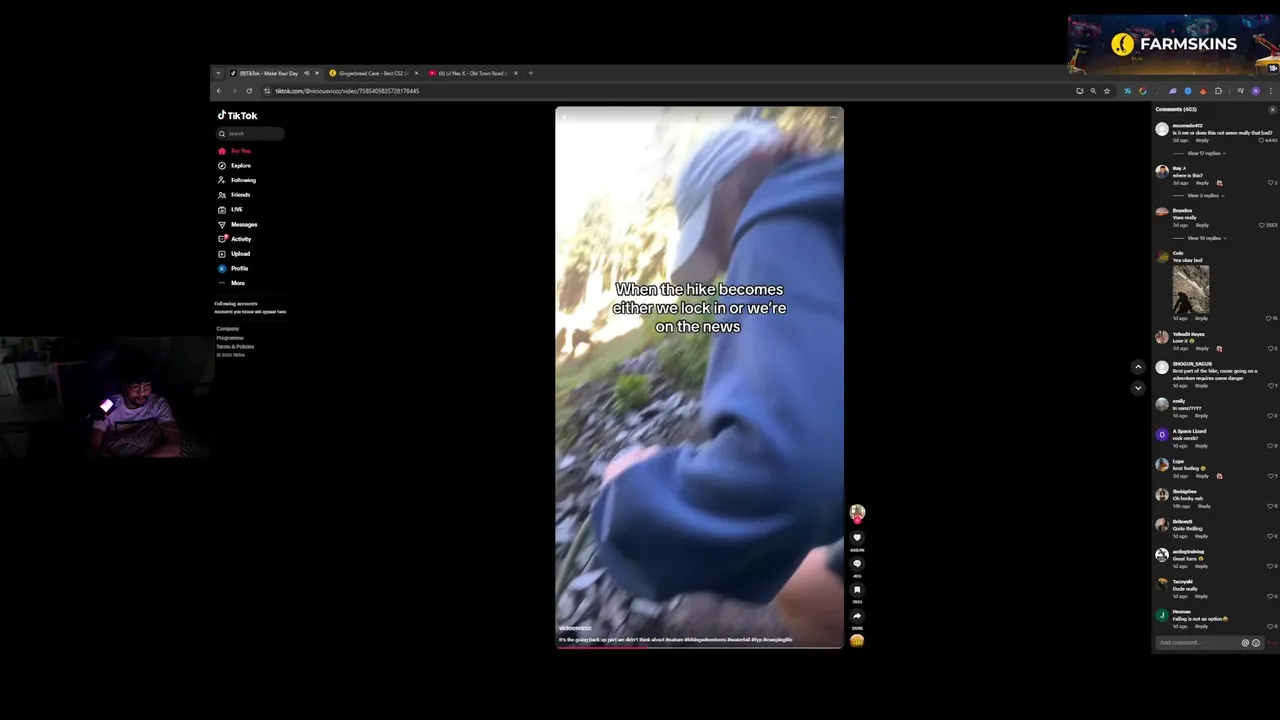Switch to the Lil Nas X Old Town Road tab
1280x720 pixels.
[x=473, y=73]
